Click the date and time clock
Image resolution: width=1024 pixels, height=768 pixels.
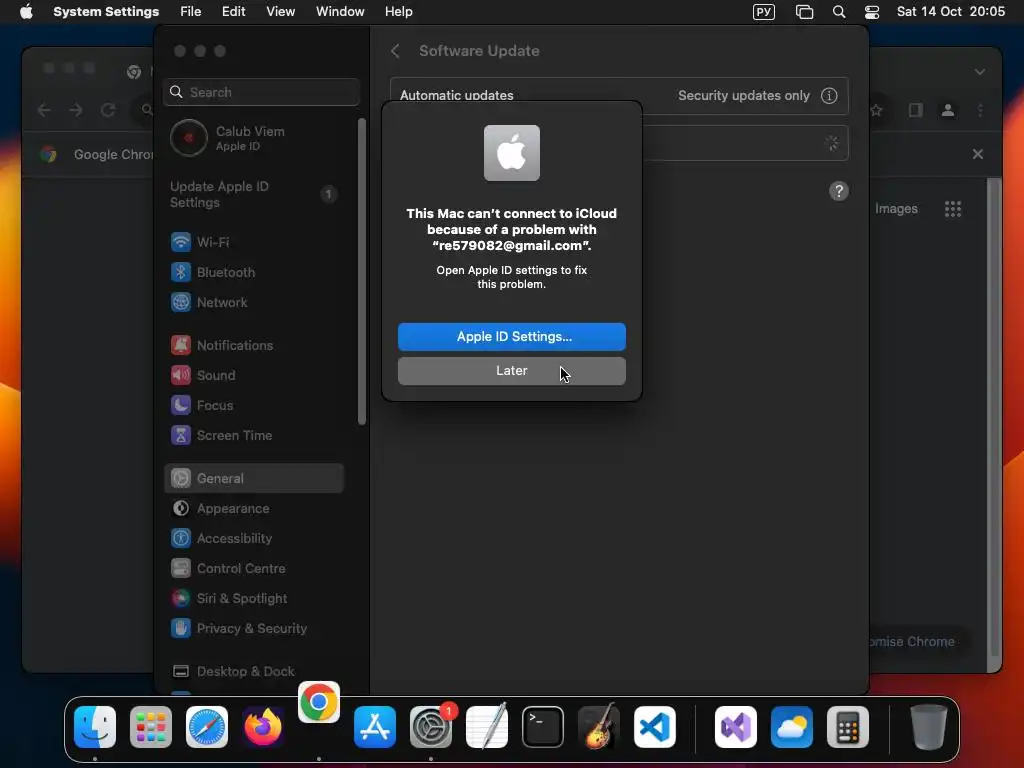pyautogui.click(x=950, y=12)
